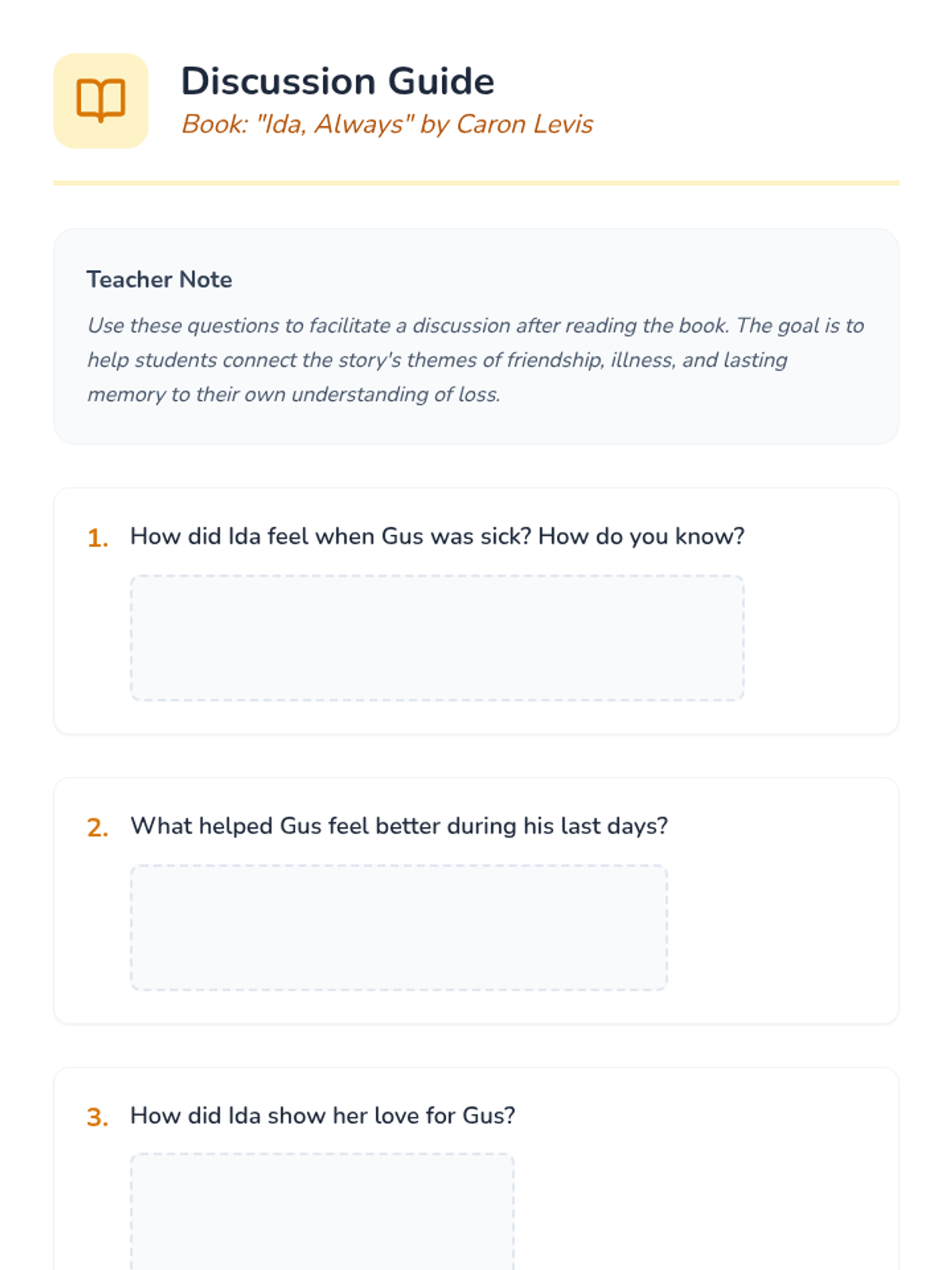Click the orange number 1 marker
This screenshot has width=952, height=1270.
(98, 538)
